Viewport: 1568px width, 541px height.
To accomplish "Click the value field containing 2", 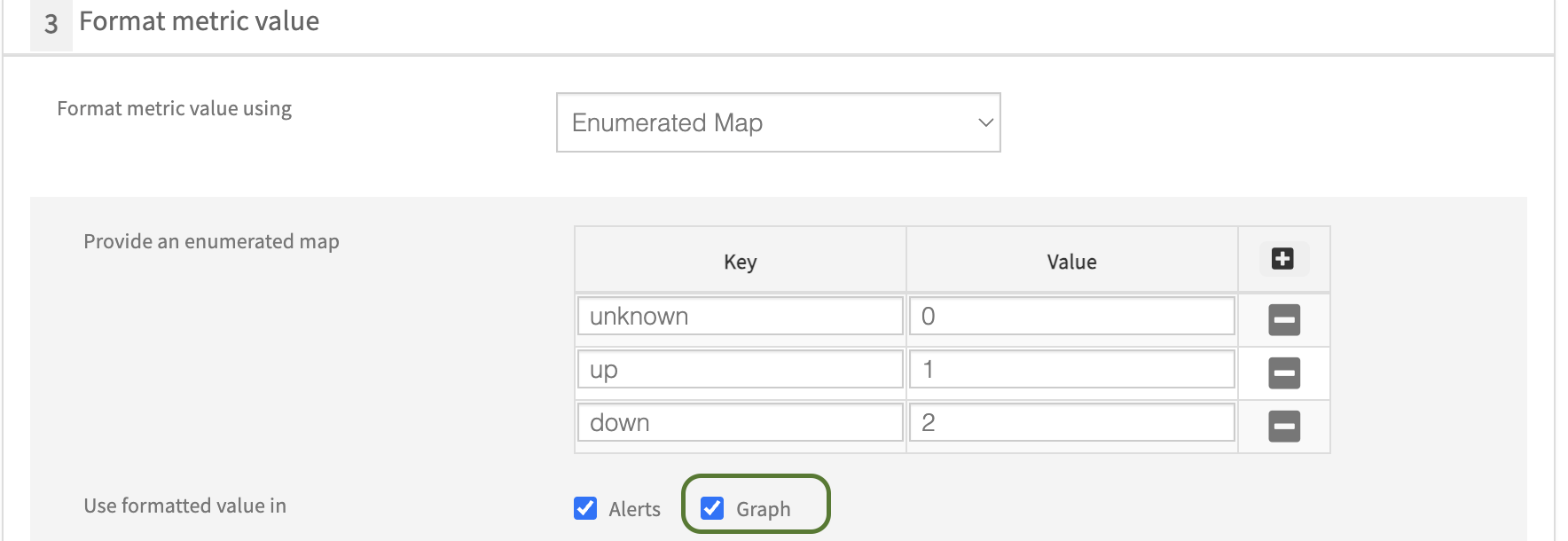I will coord(1071,423).
